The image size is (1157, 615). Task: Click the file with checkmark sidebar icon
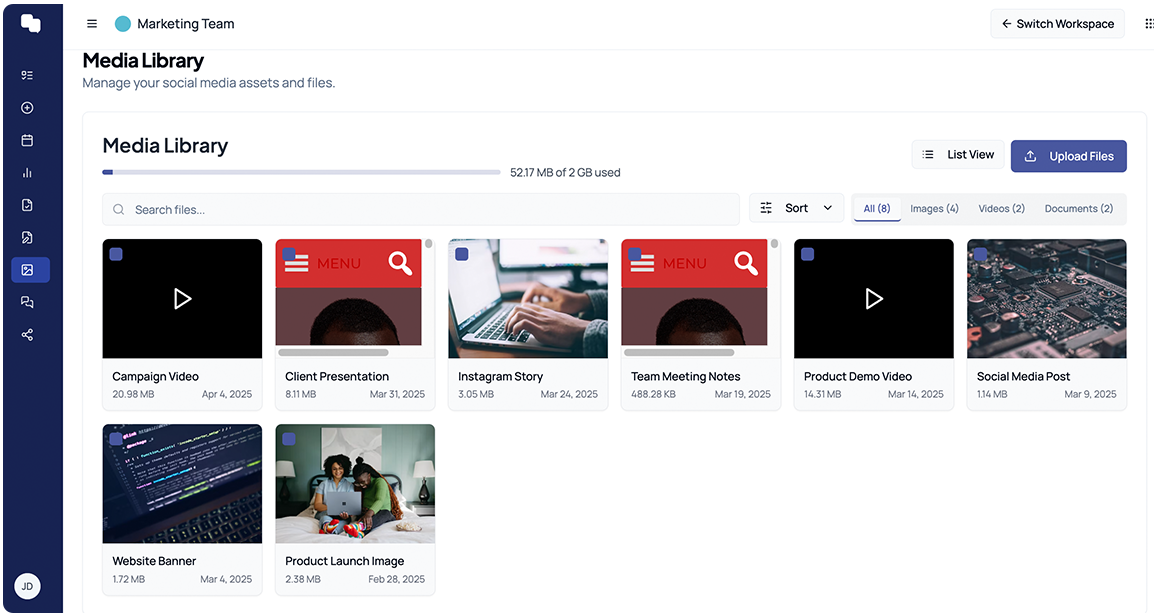coord(27,205)
